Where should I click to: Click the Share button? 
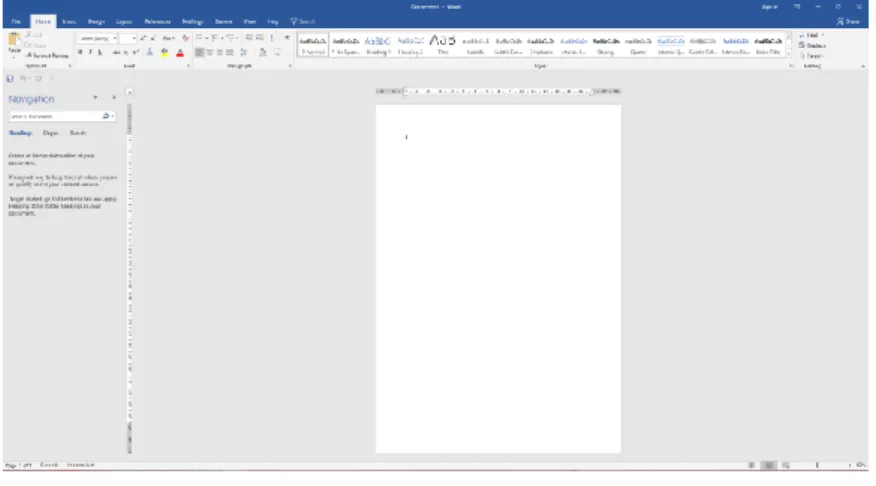(x=848, y=21)
